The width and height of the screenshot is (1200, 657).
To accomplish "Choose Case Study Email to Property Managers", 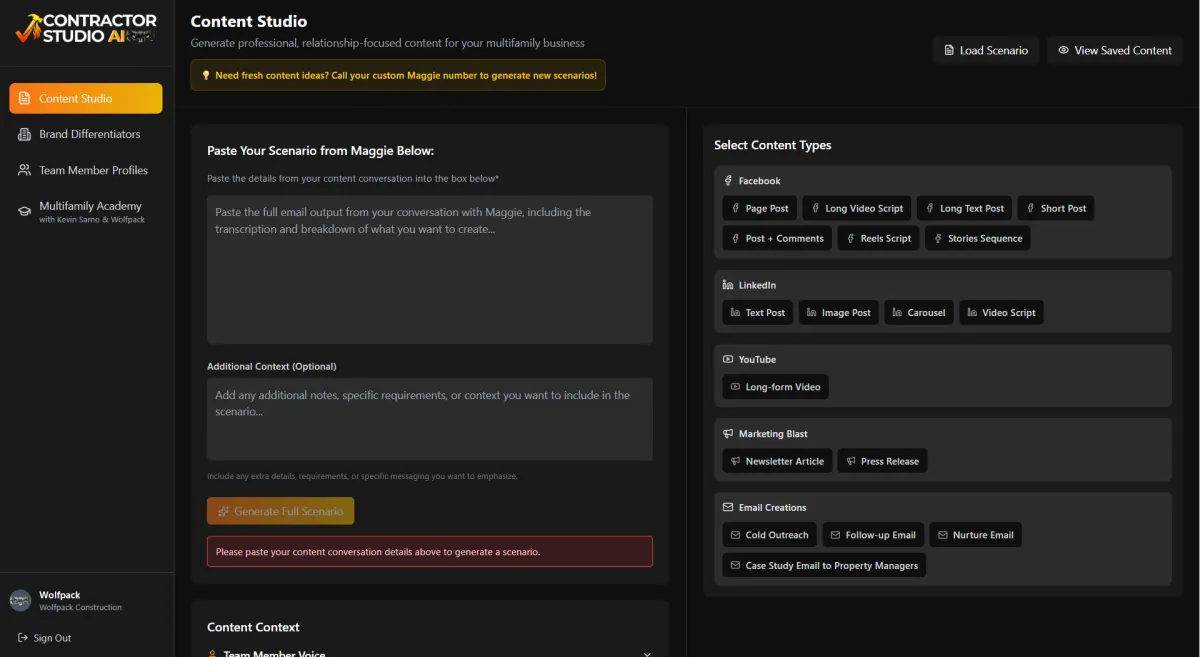I will click(823, 565).
